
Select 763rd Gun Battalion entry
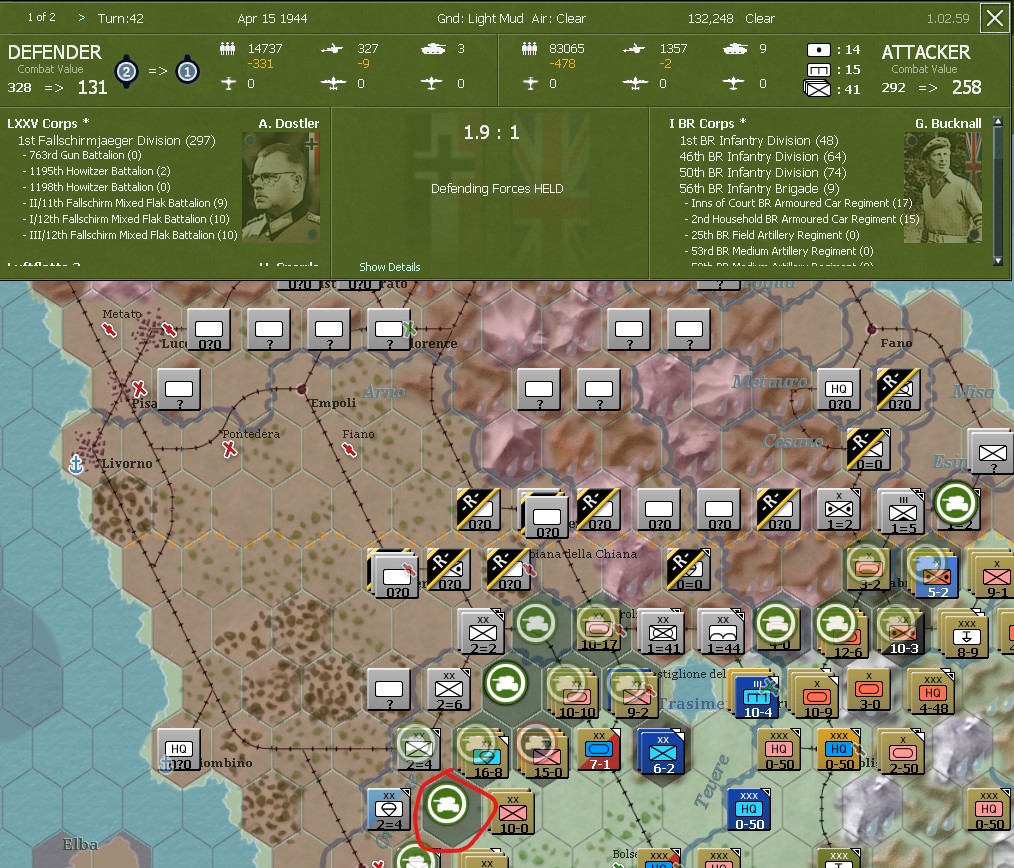[x=82, y=155]
